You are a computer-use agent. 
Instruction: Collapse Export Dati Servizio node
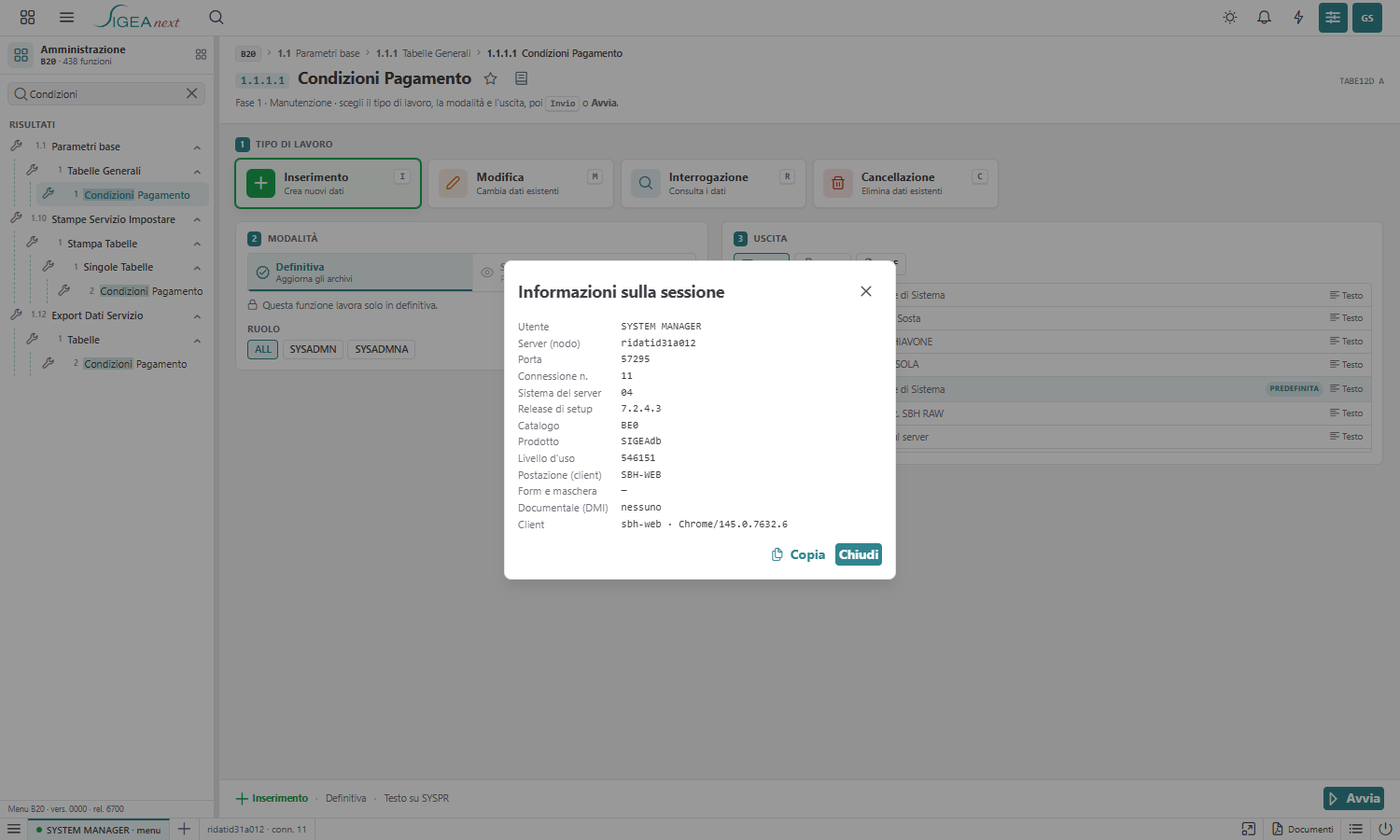[x=197, y=316]
